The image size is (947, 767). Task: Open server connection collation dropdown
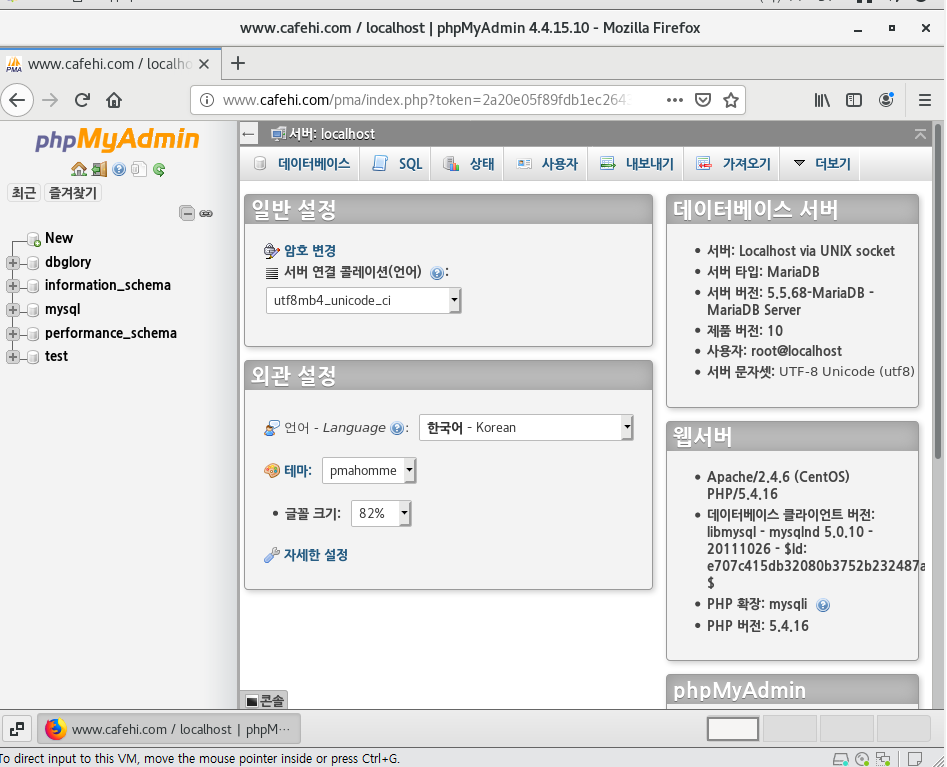click(x=364, y=300)
